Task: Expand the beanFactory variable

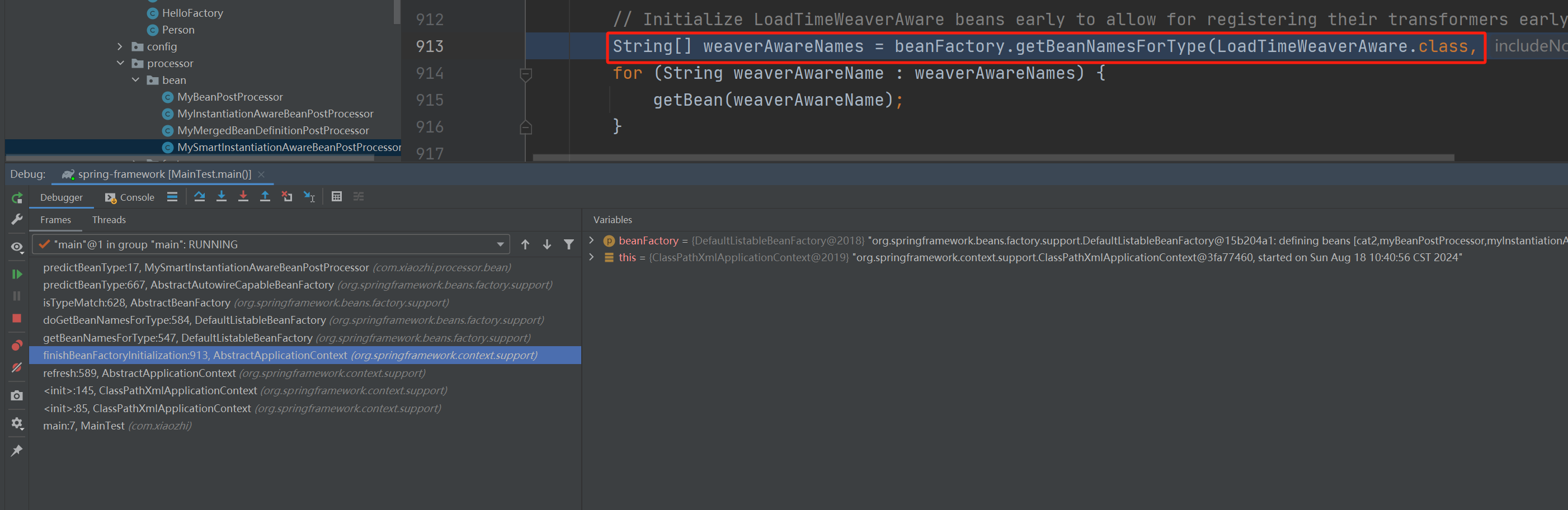Action: click(591, 240)
